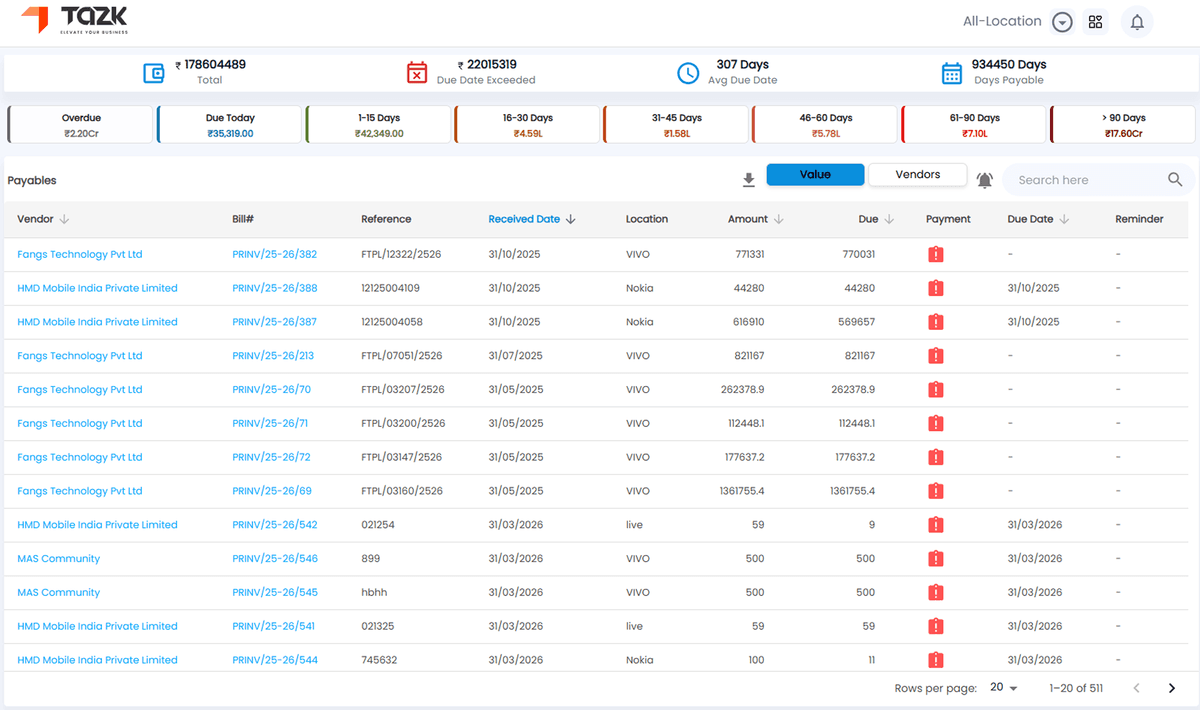The image size is (1200, 710).
Task: Open payment alert for PRINV/25-26/70
Action: click(x=936, y=390)
